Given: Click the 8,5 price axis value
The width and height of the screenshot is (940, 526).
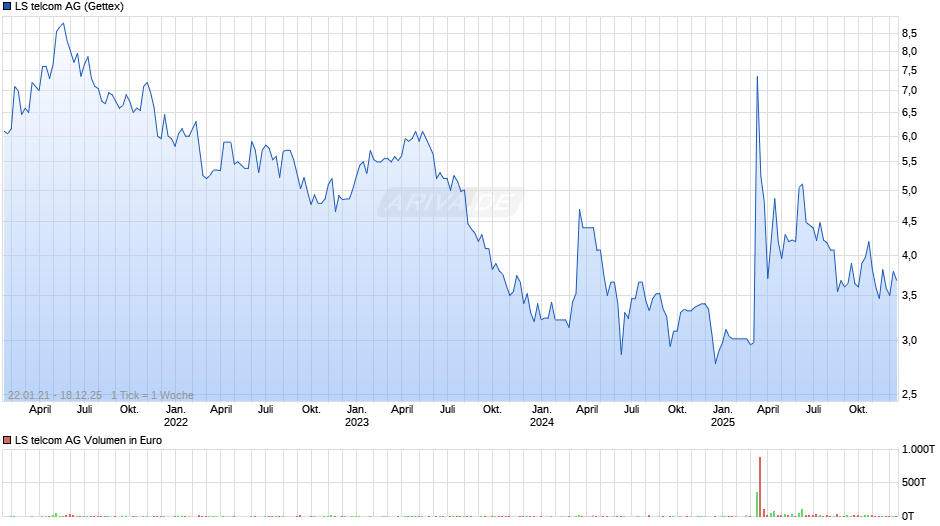Looking at the screenshot, I should point(909,33).
